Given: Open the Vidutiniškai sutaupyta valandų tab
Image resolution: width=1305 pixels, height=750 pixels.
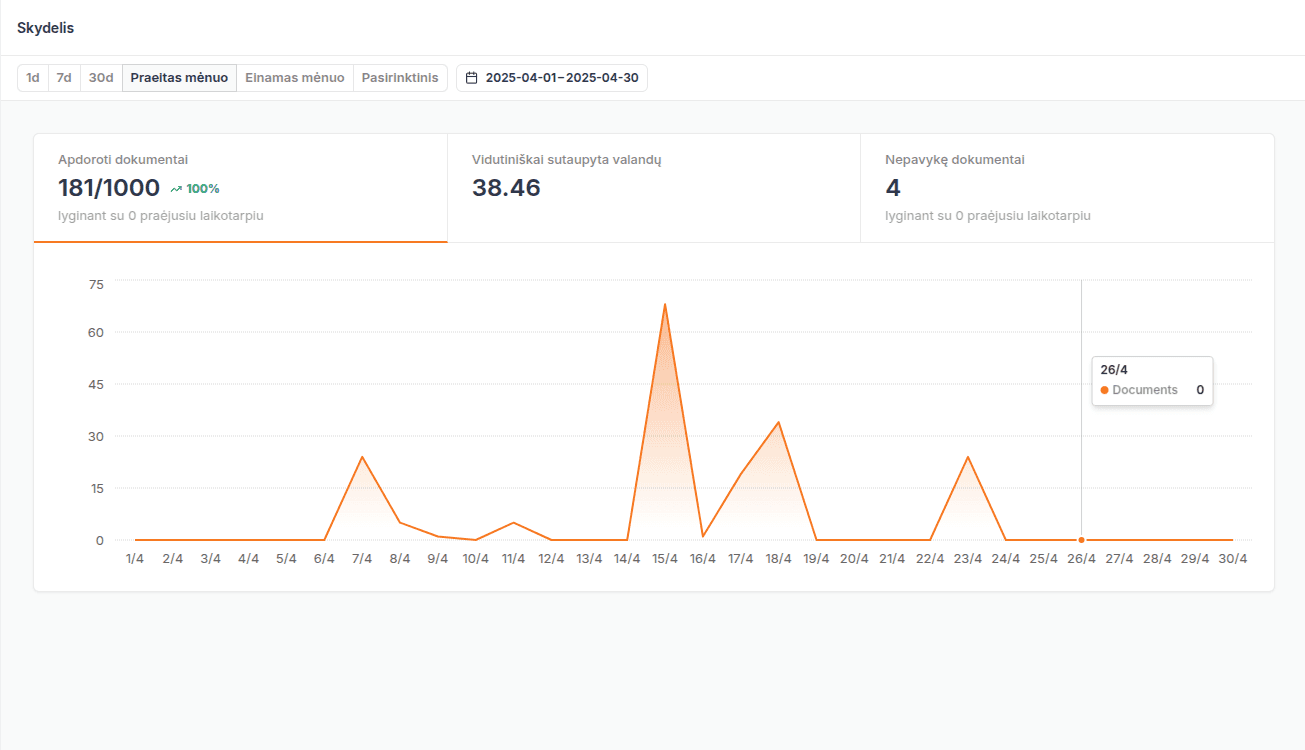Looking at the screenshot, I should point(653,188).
